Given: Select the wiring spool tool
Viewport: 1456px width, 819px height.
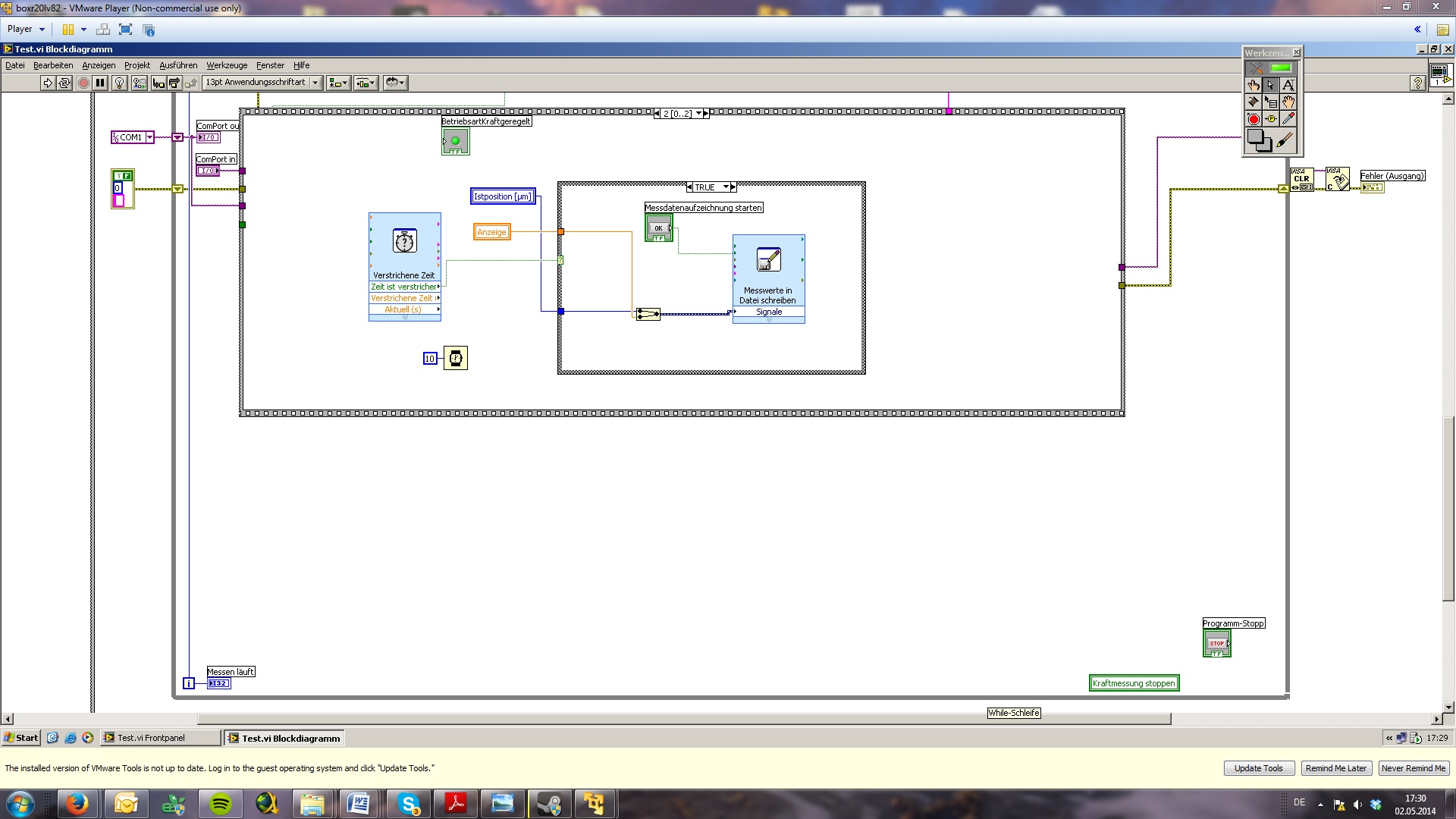Looking at the screenshot, I should click(x=1254, y=102).
